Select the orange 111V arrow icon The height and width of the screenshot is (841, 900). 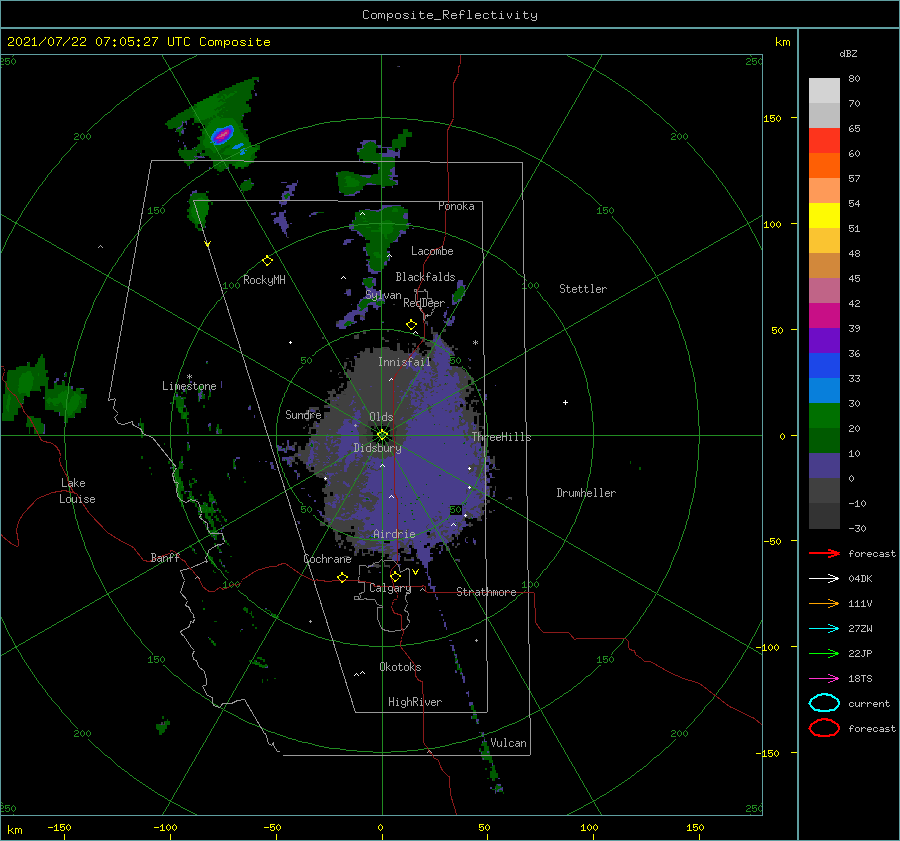pos(824,603)
